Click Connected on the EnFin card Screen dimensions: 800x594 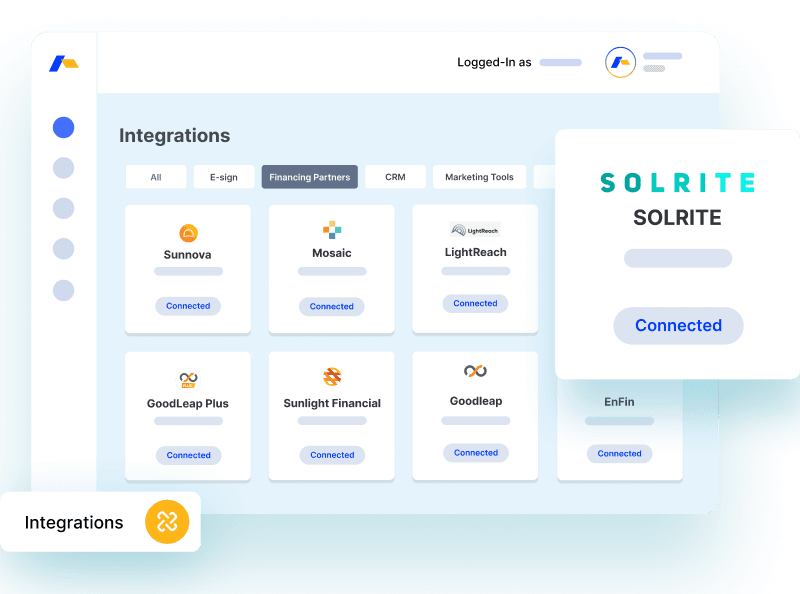[619, 453]
